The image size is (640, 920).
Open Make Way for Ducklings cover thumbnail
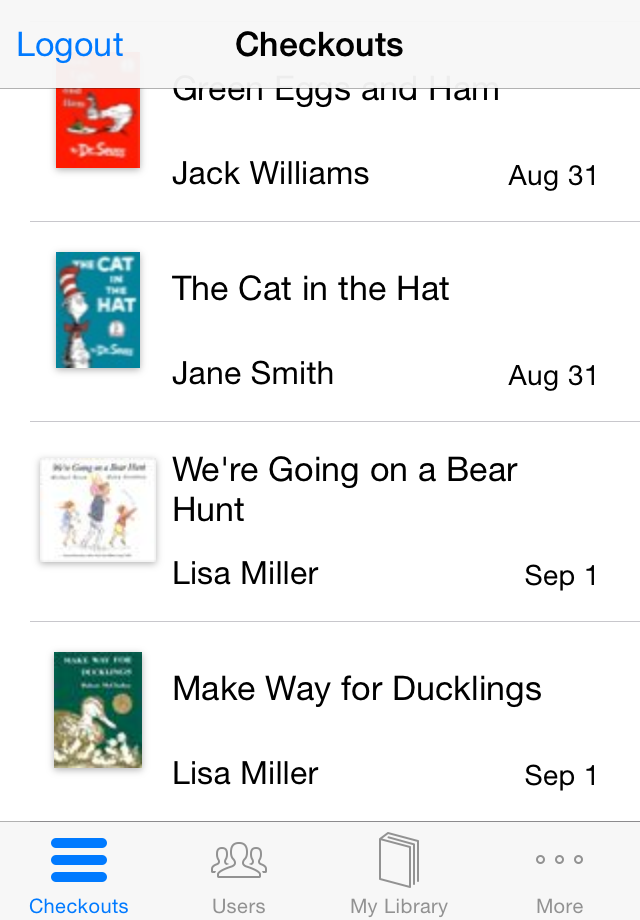pos(98,709)
